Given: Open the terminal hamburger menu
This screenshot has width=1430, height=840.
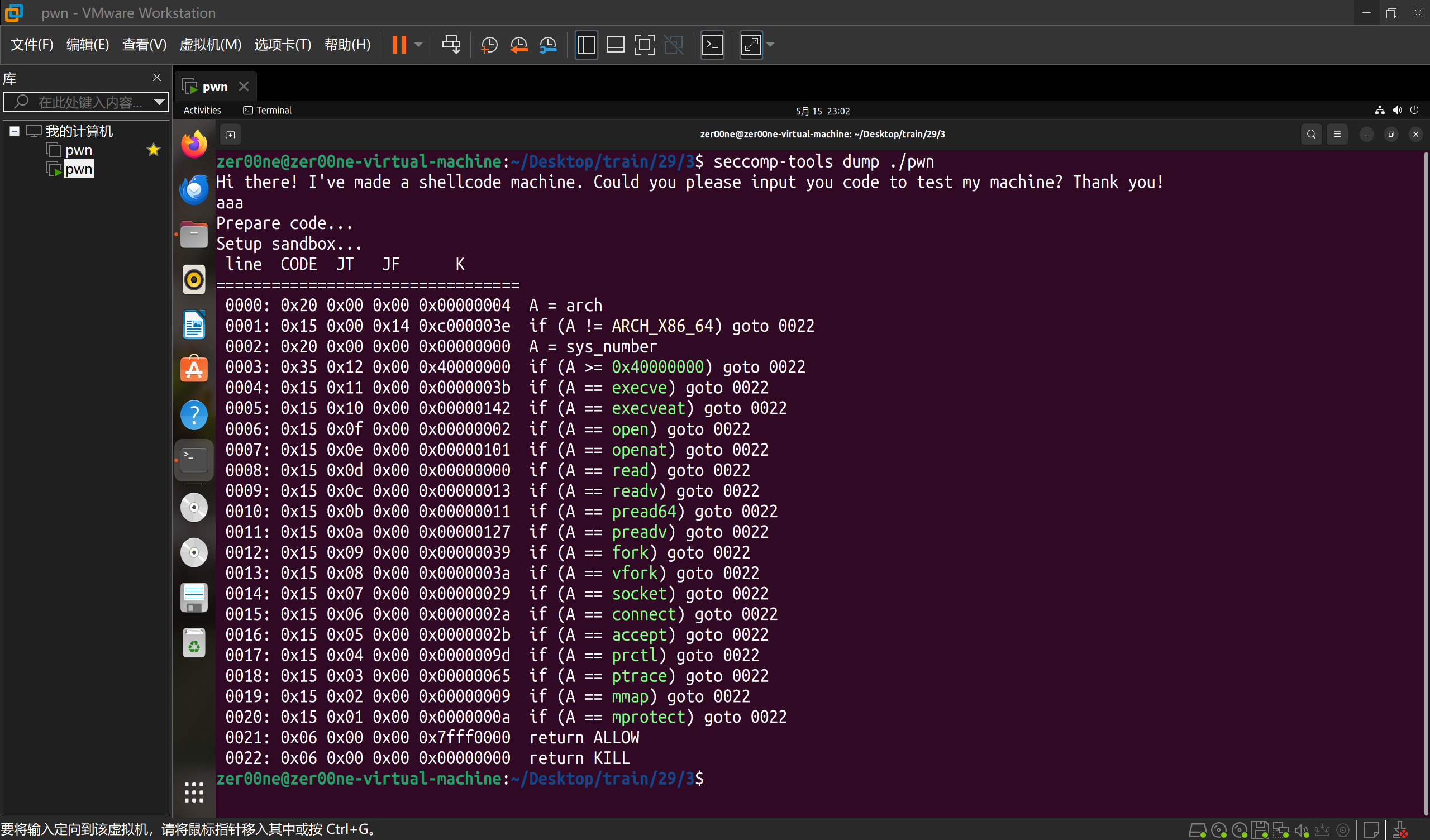Looking at the screenshot, I should pos(1337,135).
